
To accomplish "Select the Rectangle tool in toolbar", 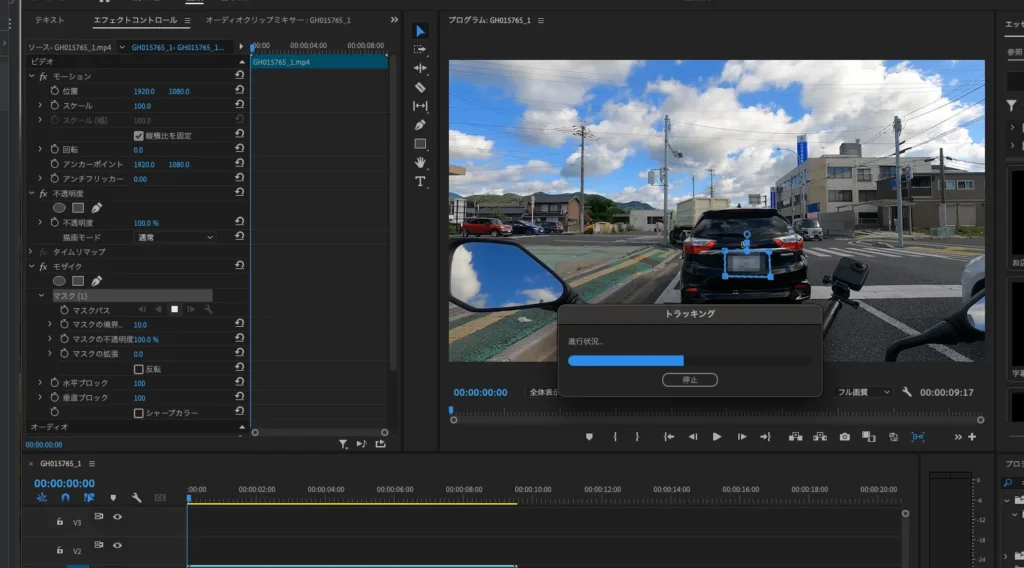I will point(420,144).
